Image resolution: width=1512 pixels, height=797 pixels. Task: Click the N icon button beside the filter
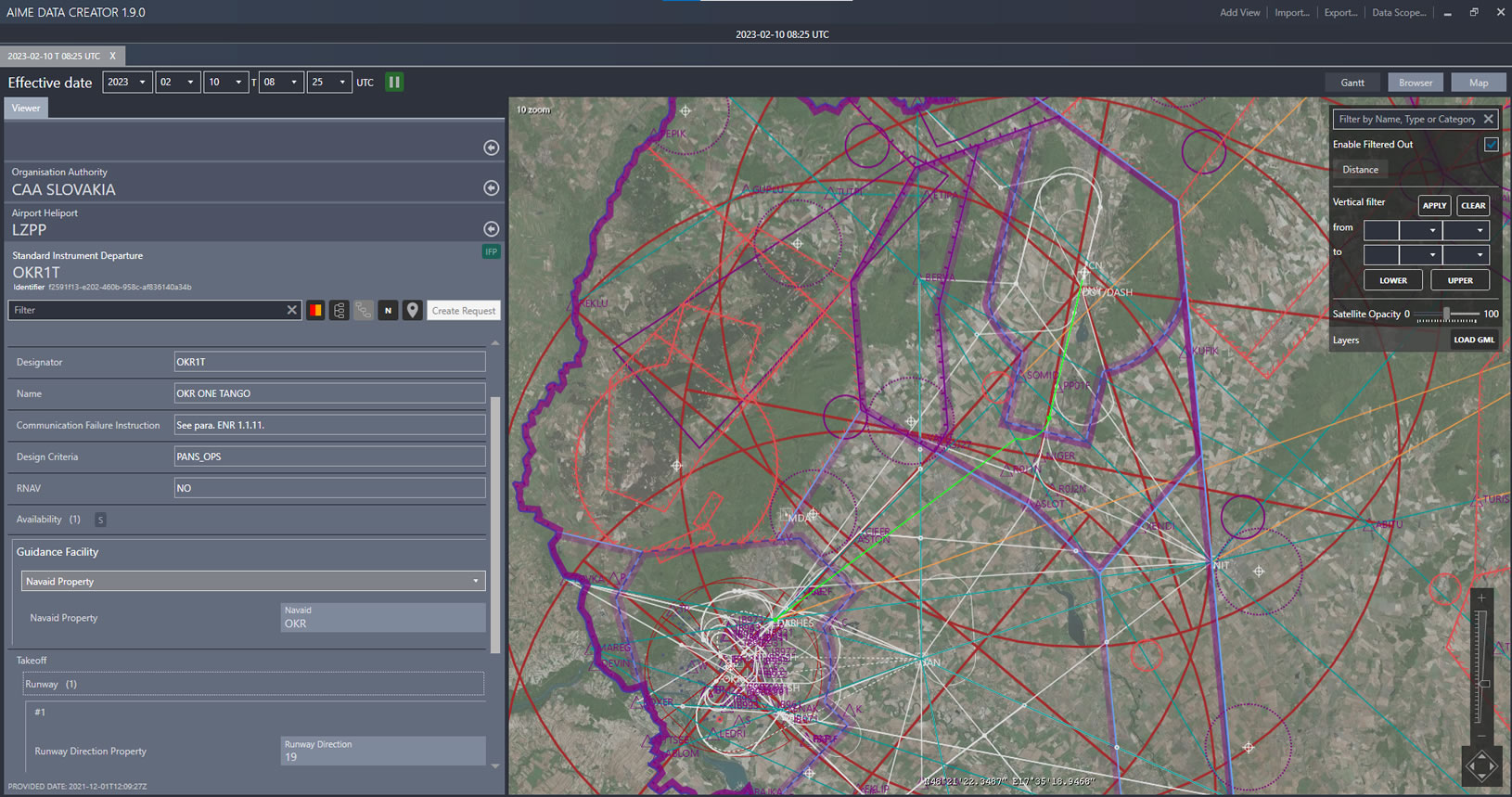388,311
